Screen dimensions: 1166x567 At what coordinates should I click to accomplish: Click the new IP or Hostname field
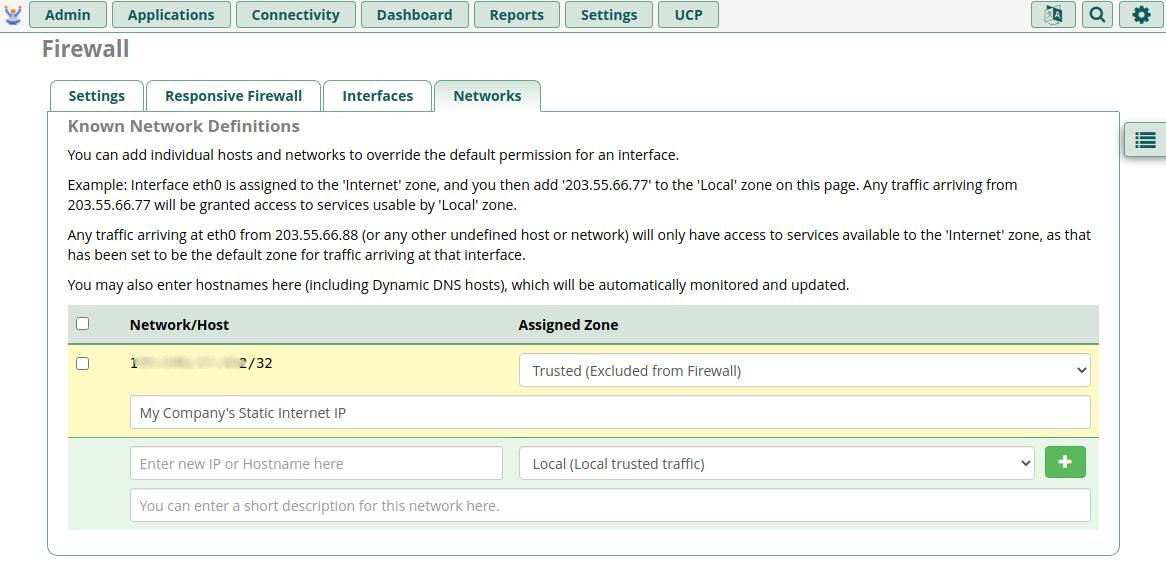pos(316,464)
